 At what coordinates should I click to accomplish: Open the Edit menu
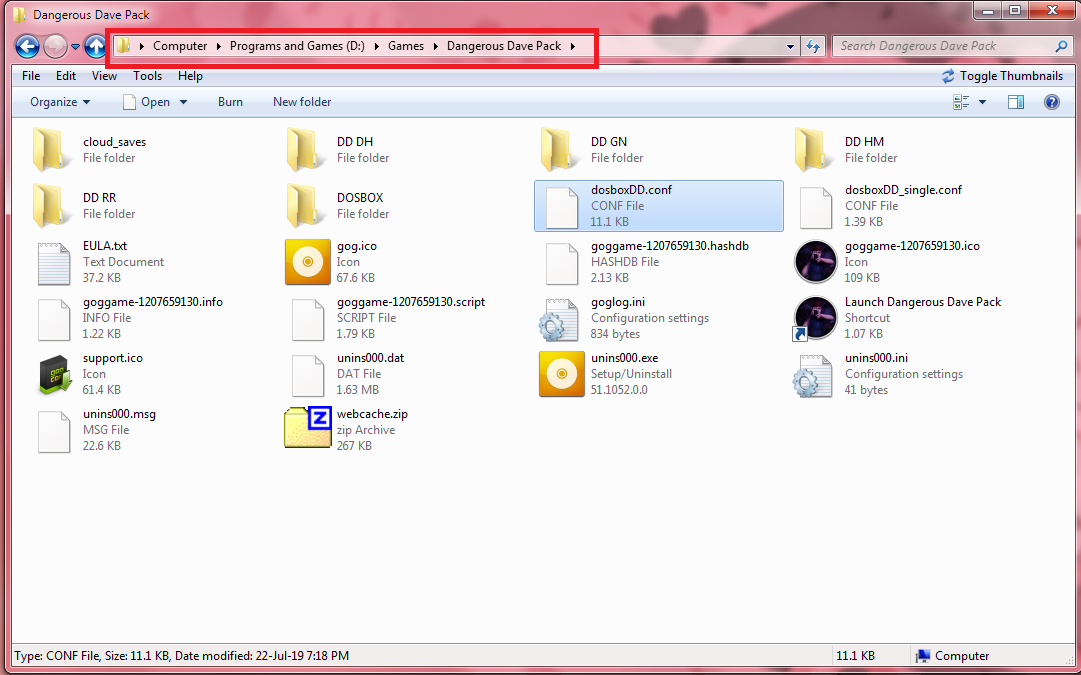(x=66, y=76)
